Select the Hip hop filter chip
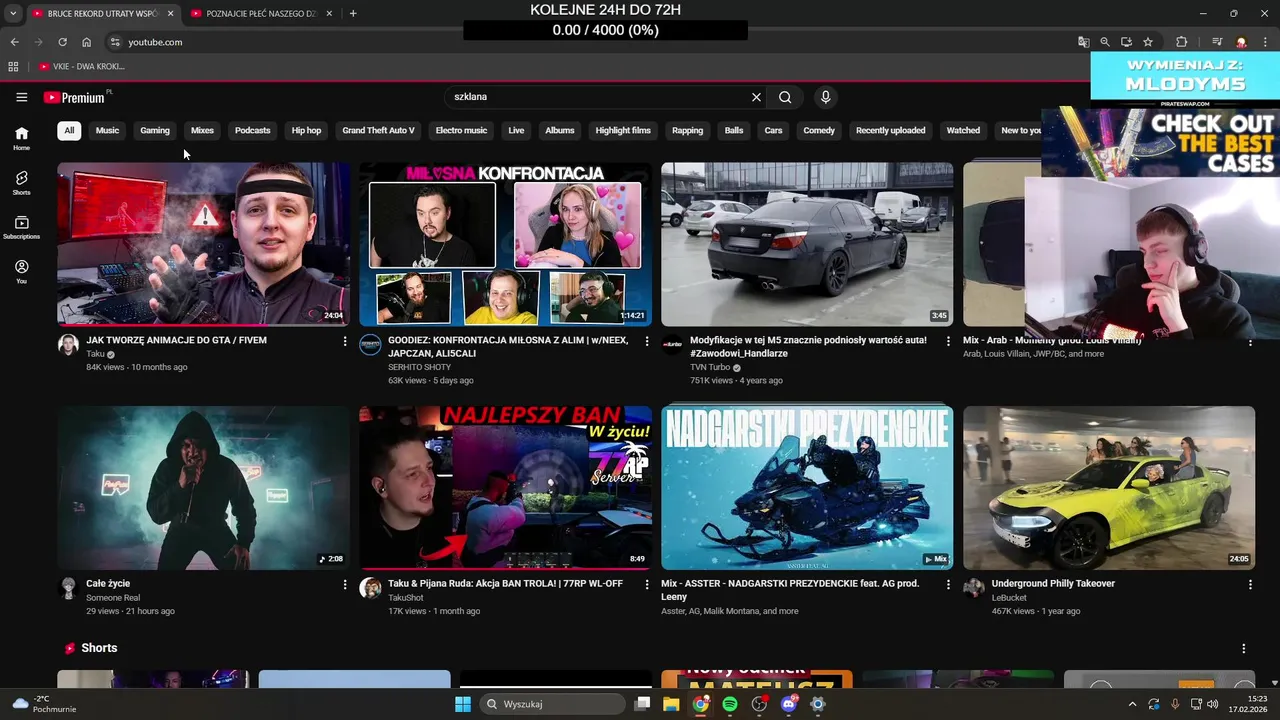The width and height of the screenshot is (1280, 720). [x=306, y=130]
